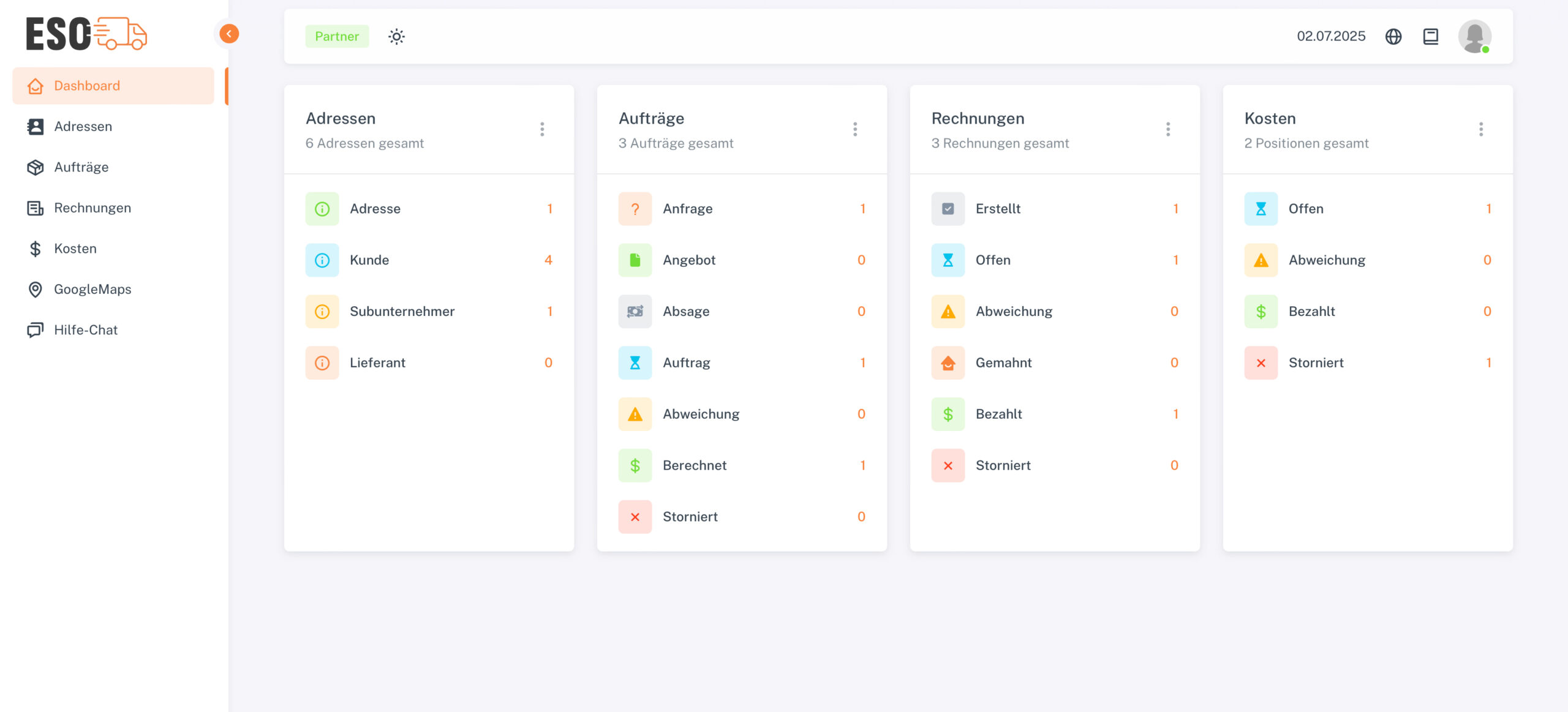
Task: Click the date 02.07.2025
Action: coord(1331,37)
